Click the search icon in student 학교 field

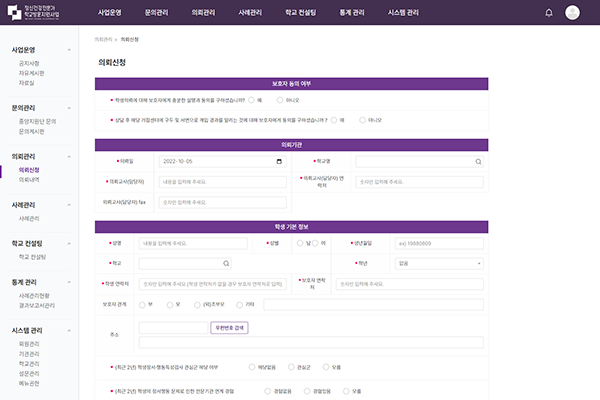pyautogui.click(x=226, y=263)
